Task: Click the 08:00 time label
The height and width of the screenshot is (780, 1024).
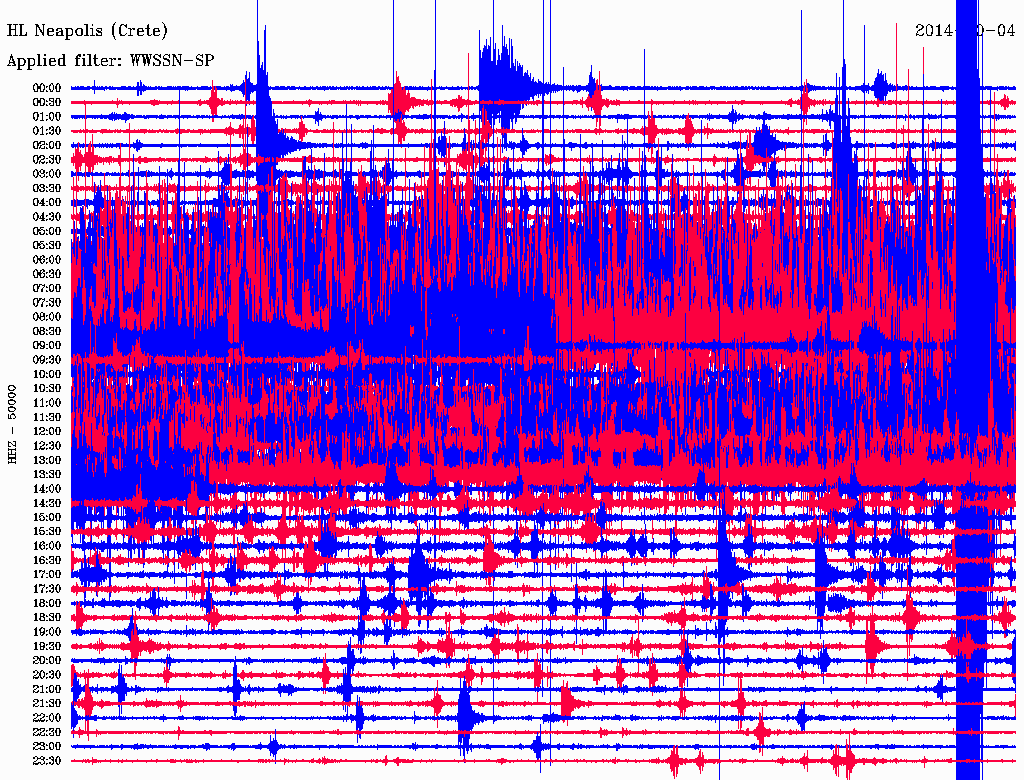Action: tap(47, 317)
